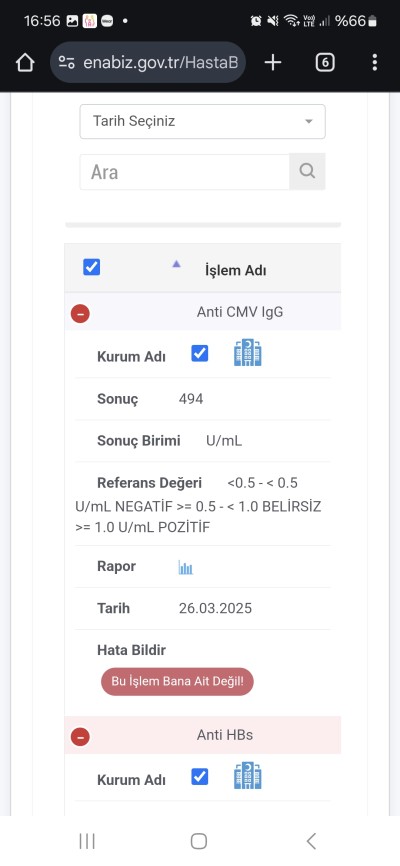Tap the Android back navigation button
The image size is (400, 866).
pyautogui.click(x=311, y=841)
